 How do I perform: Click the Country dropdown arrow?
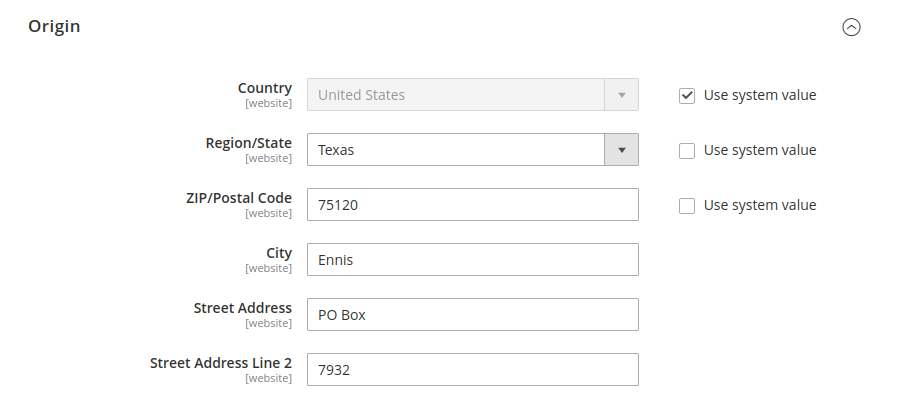tap(622, 95)
